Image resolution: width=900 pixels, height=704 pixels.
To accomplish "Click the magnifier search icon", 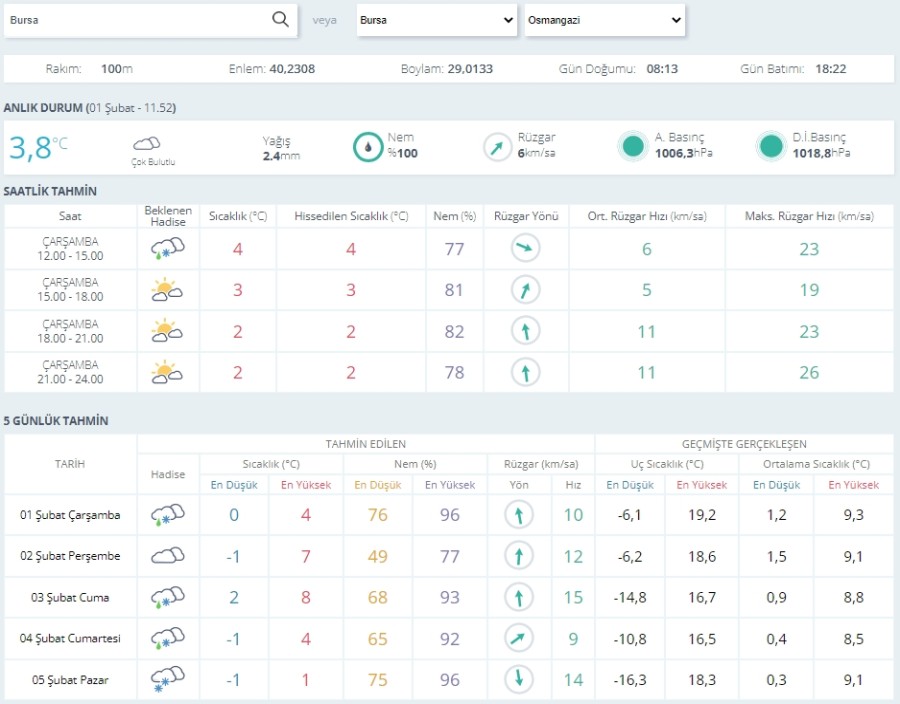I will click(281, 20).
